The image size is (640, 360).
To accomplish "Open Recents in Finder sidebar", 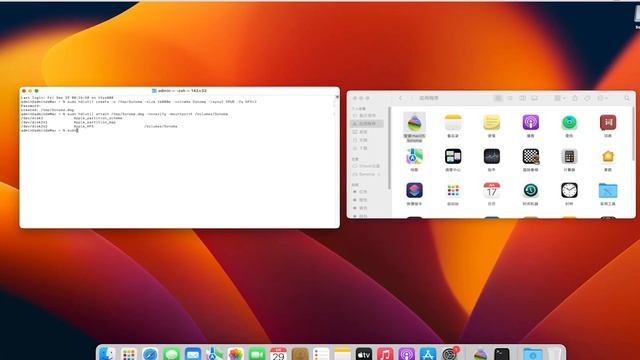I will point(367,116).
